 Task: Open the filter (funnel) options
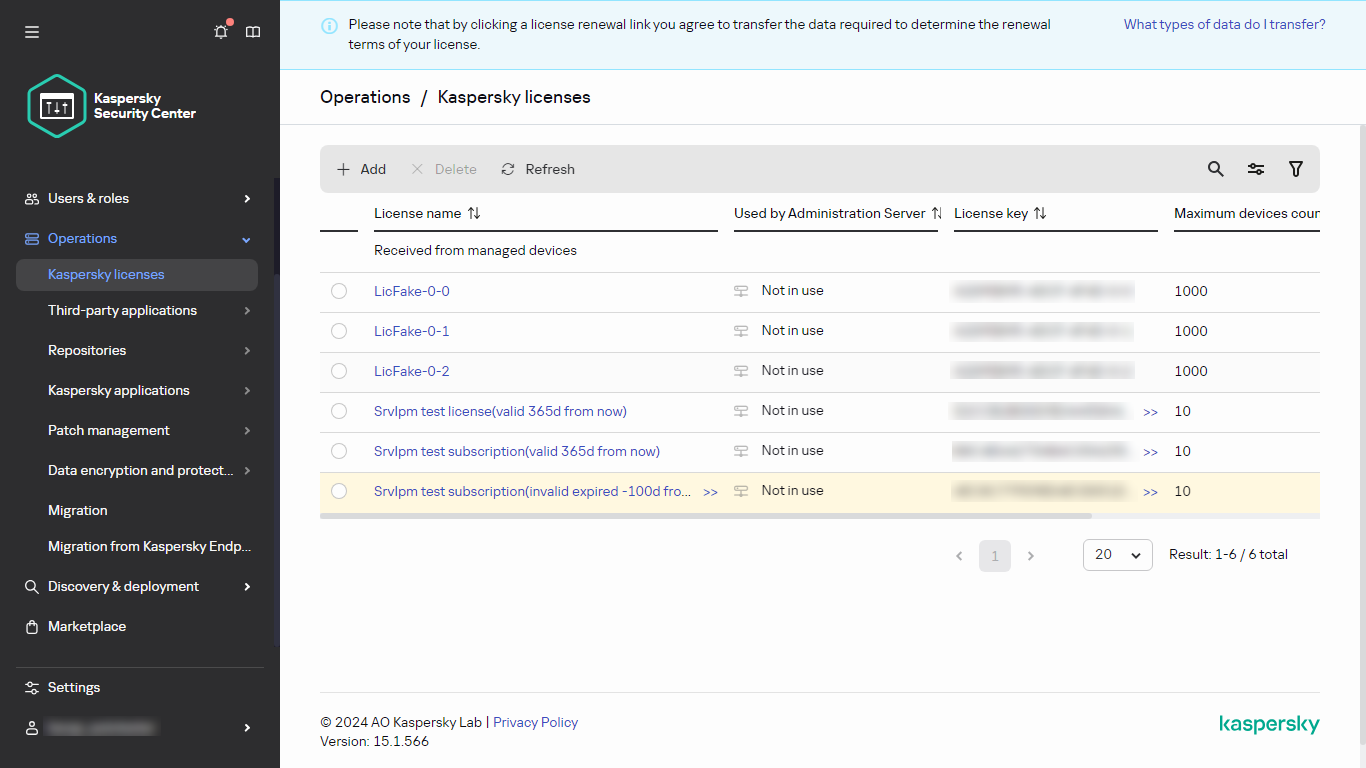1296,169
